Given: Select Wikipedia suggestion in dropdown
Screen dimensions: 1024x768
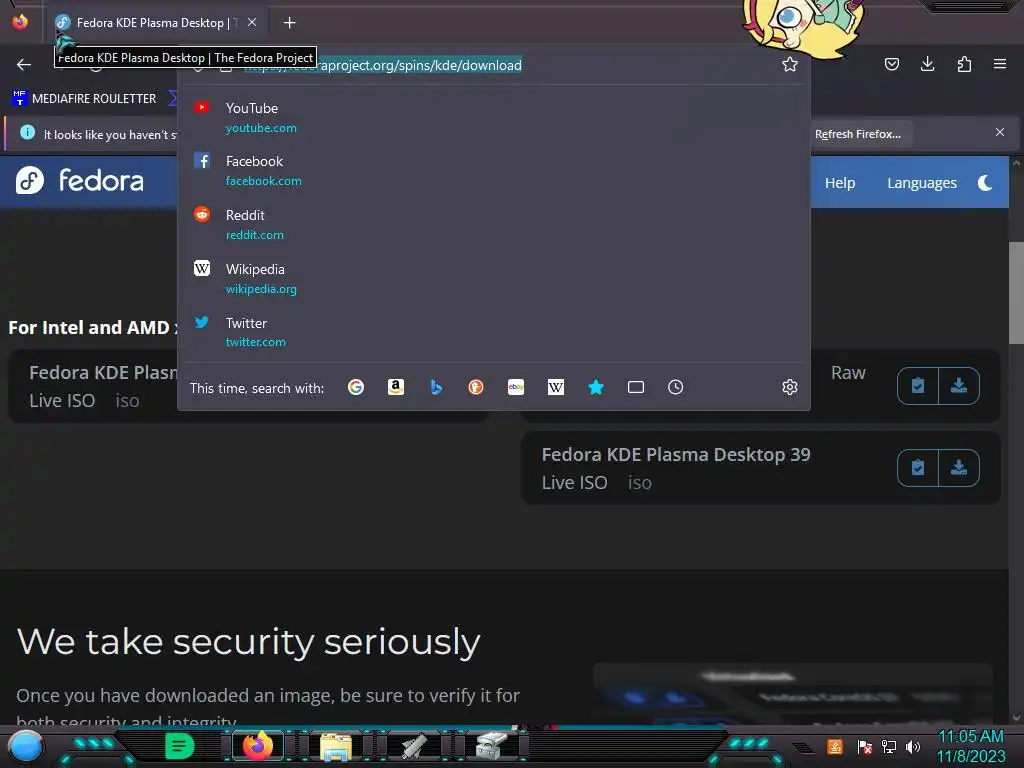Looking at the screenshot, I should point(494,278).
